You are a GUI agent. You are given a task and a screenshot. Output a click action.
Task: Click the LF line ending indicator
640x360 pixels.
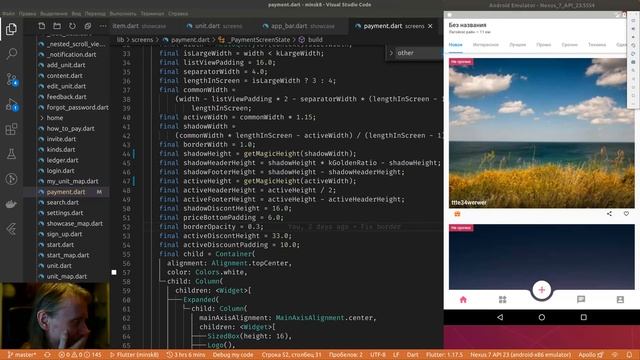(x=396, y=355)
